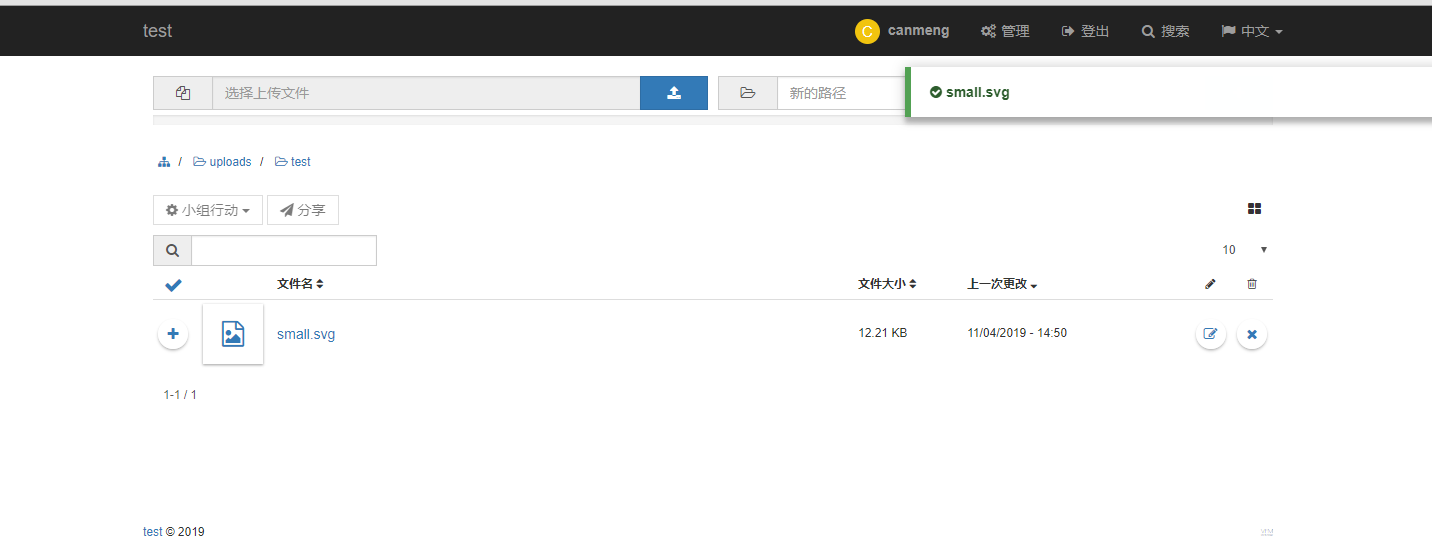Screen dimensions: 1432x540
Task: Open the 管理 admin menu
Action: click(x=1005, y=31)
